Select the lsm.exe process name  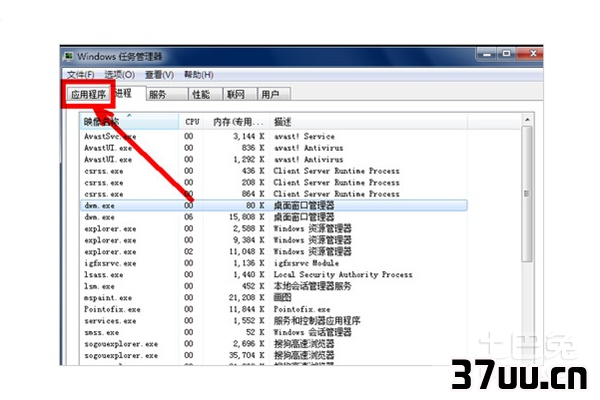(x=99, y=286)
